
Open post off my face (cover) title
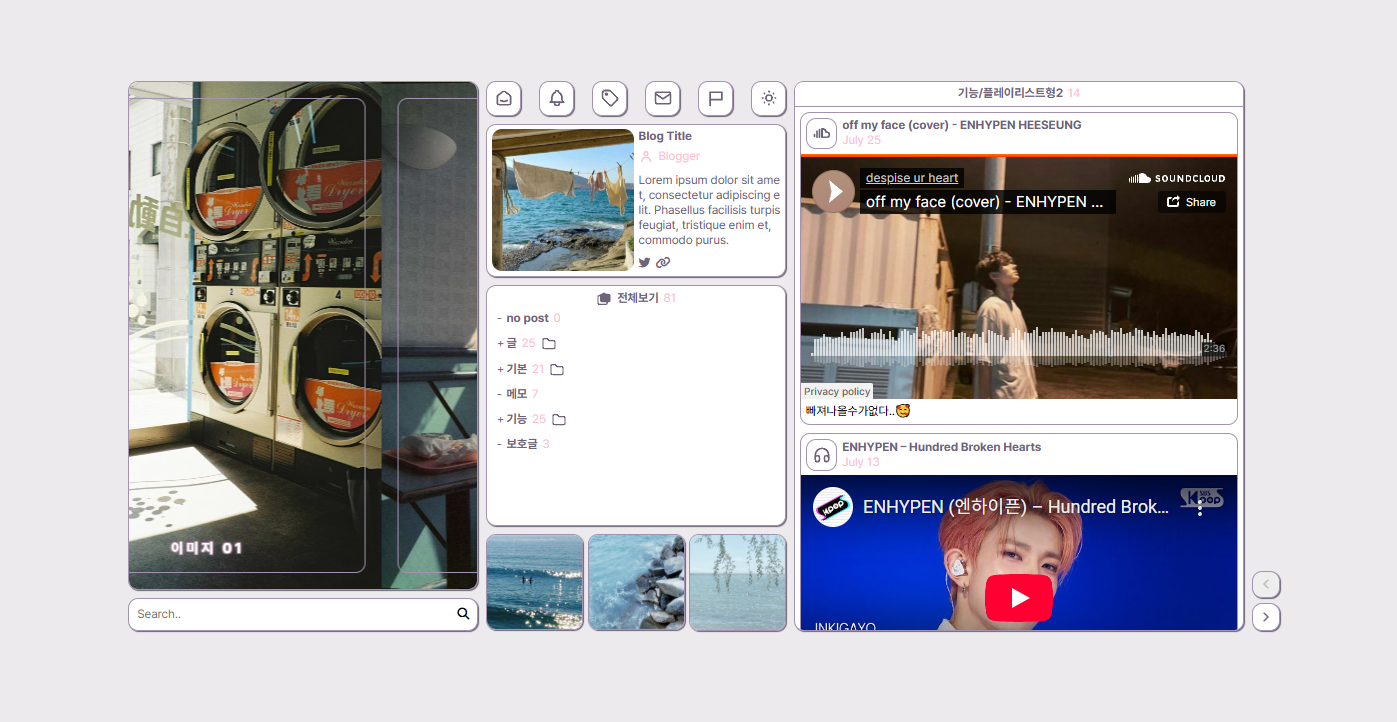point(962,125)
